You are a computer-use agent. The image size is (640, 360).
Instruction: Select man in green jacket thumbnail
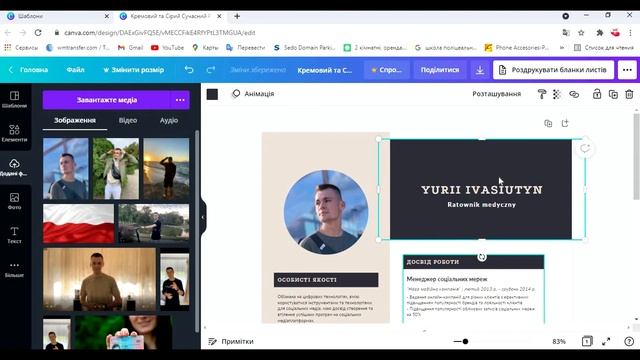[x=116, y=169]
